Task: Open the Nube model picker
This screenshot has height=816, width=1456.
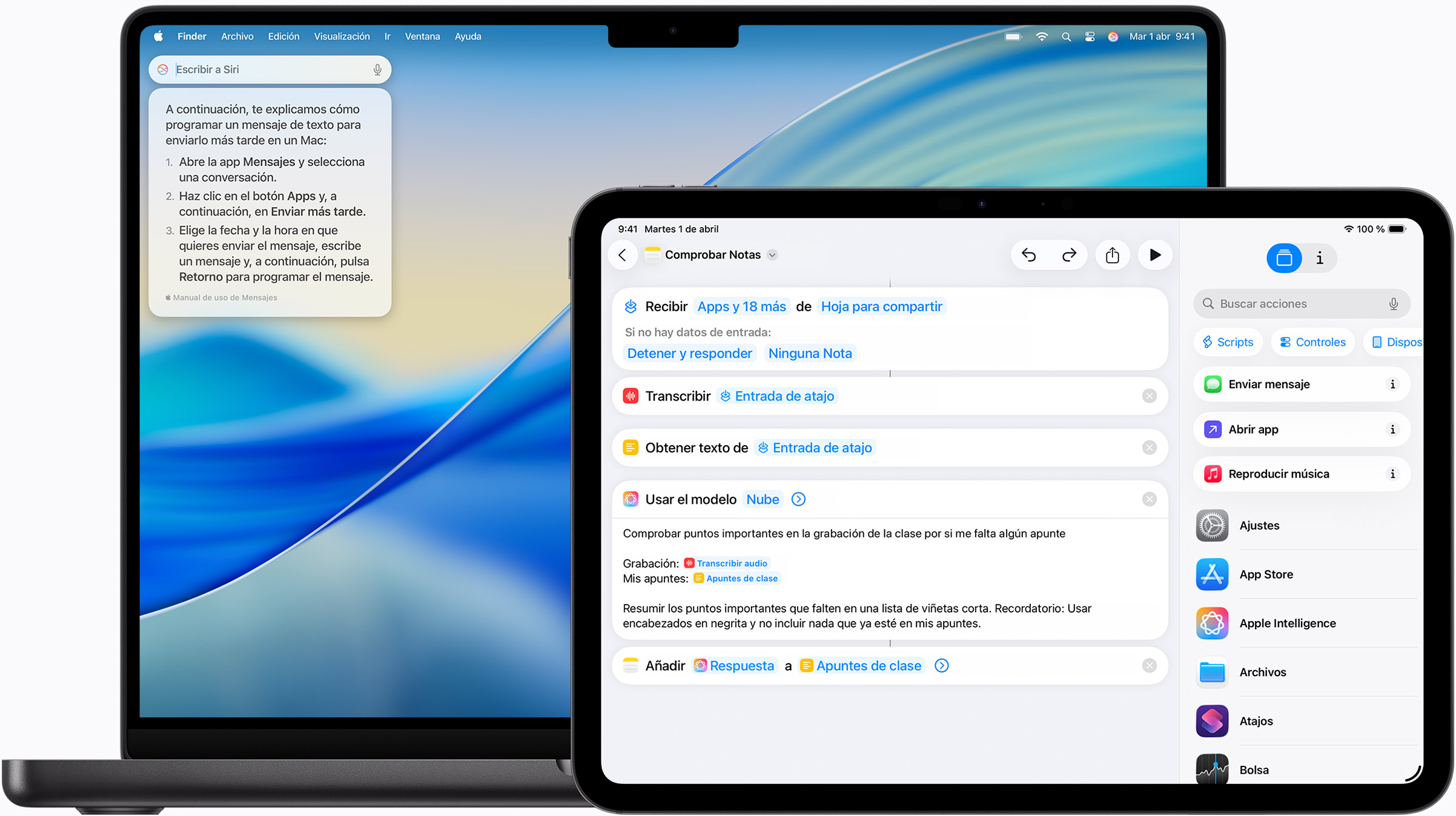Action: [762, 499]
